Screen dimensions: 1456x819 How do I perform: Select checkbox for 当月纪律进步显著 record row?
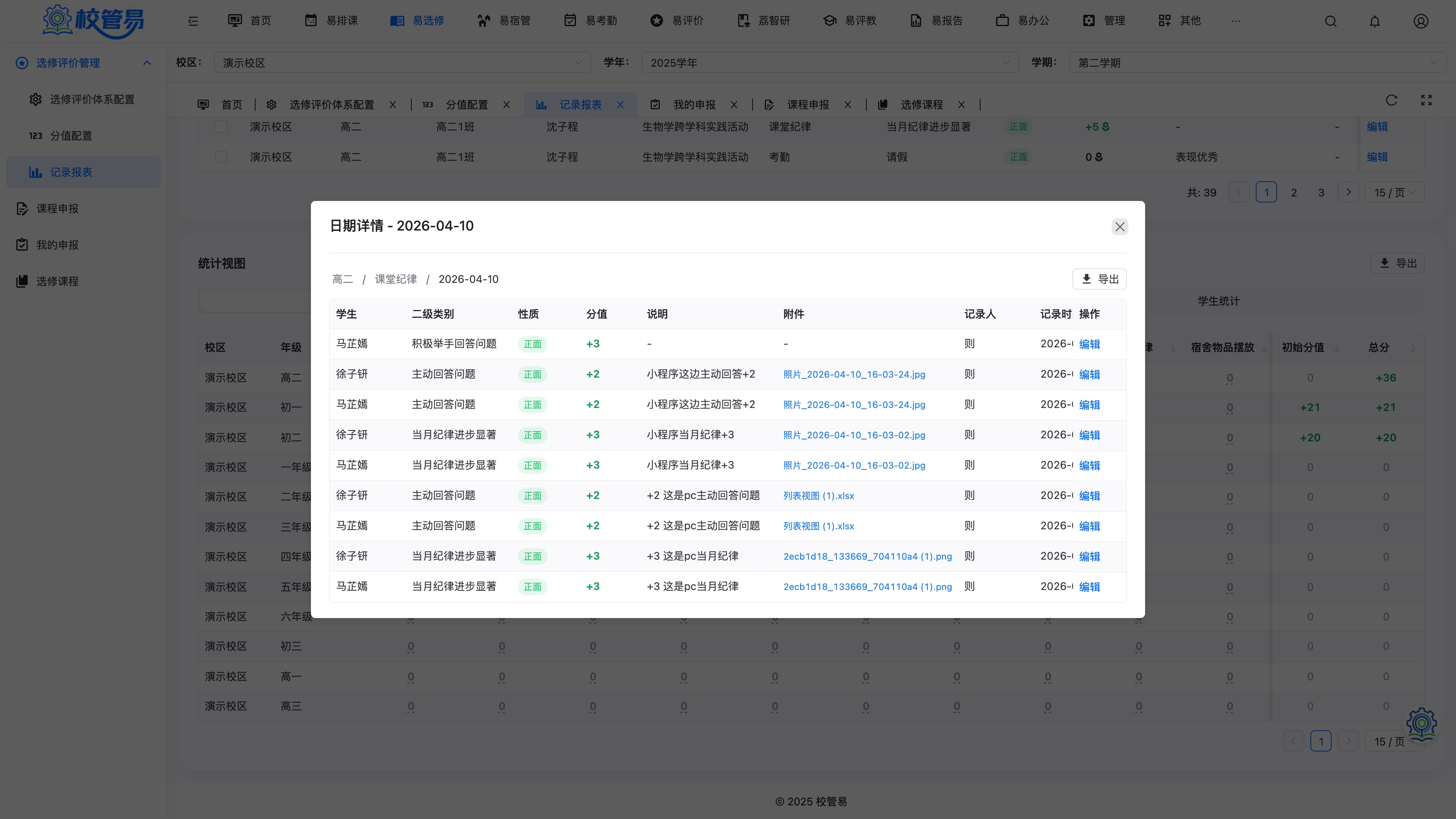point(221,127)
